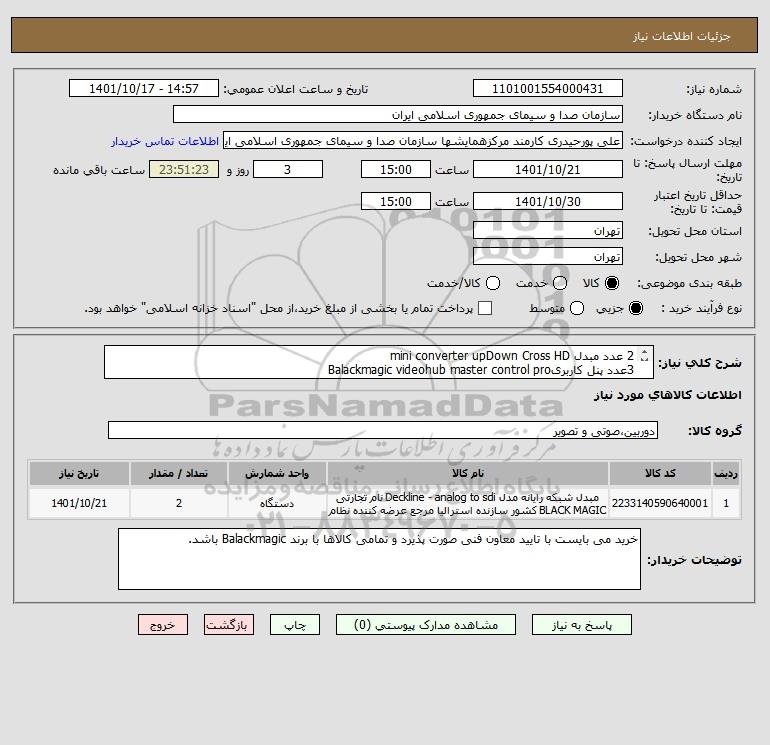Screen dimensions: 770x745
Task: Select the متوسط purchase type radio
Action: [577, 308]
